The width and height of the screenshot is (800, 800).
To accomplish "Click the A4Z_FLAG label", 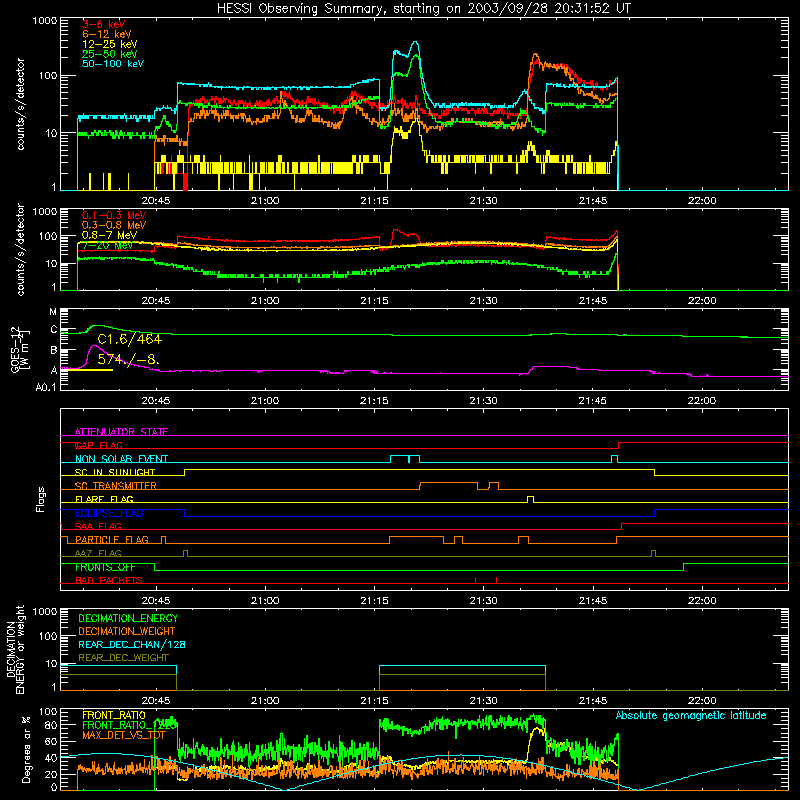I will click(x=98, y=553).
